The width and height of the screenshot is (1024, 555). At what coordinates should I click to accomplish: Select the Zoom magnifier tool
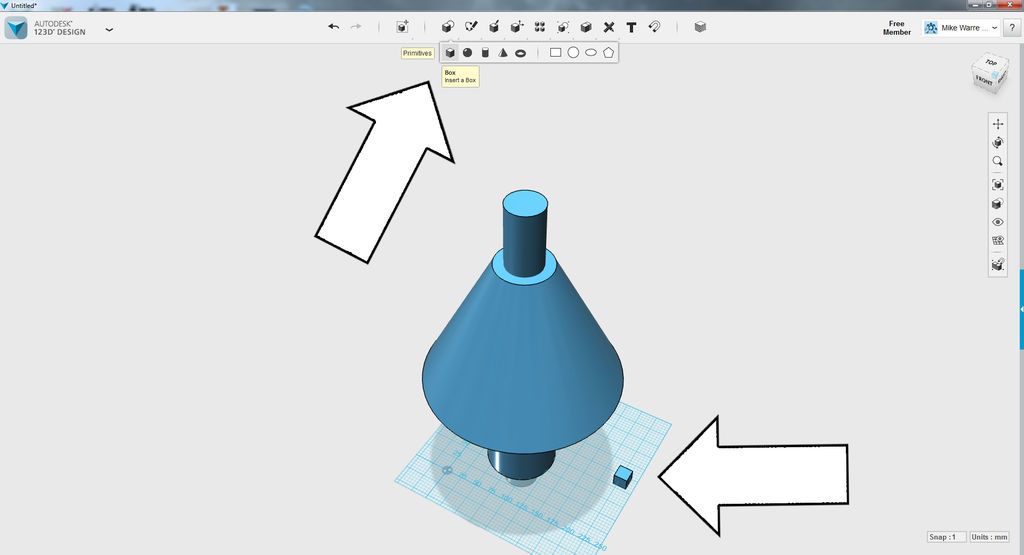pos(997,161)
